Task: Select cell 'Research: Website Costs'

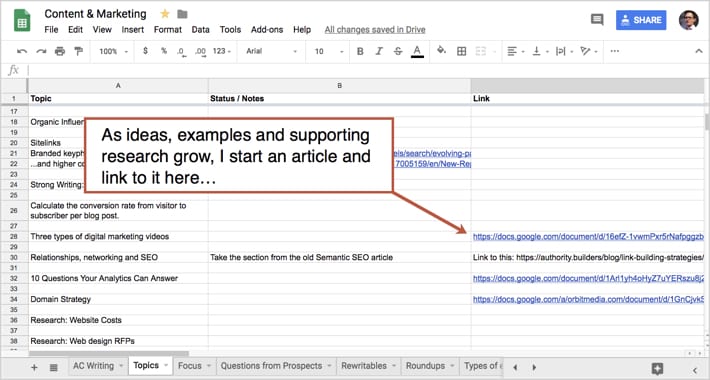Action: 118,320
